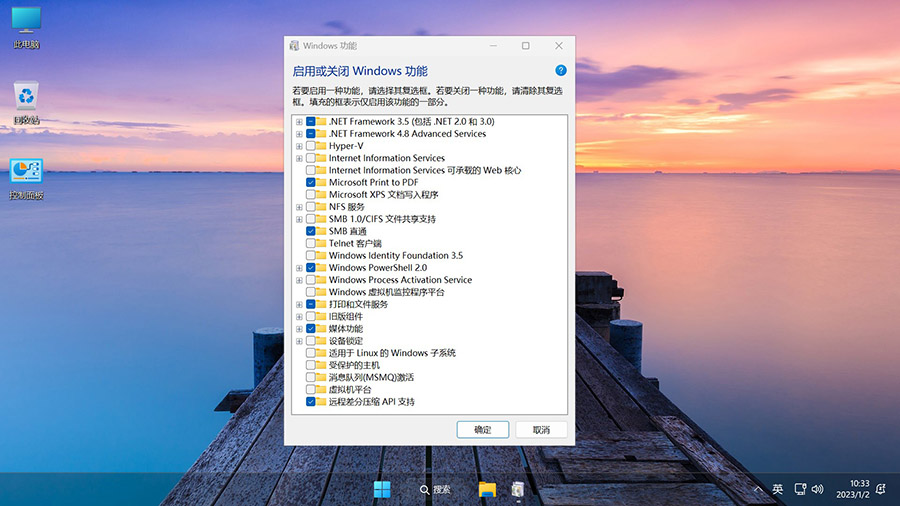Open the network icon in system tray
Screen dimensions: 900x506
click(799, 489)
